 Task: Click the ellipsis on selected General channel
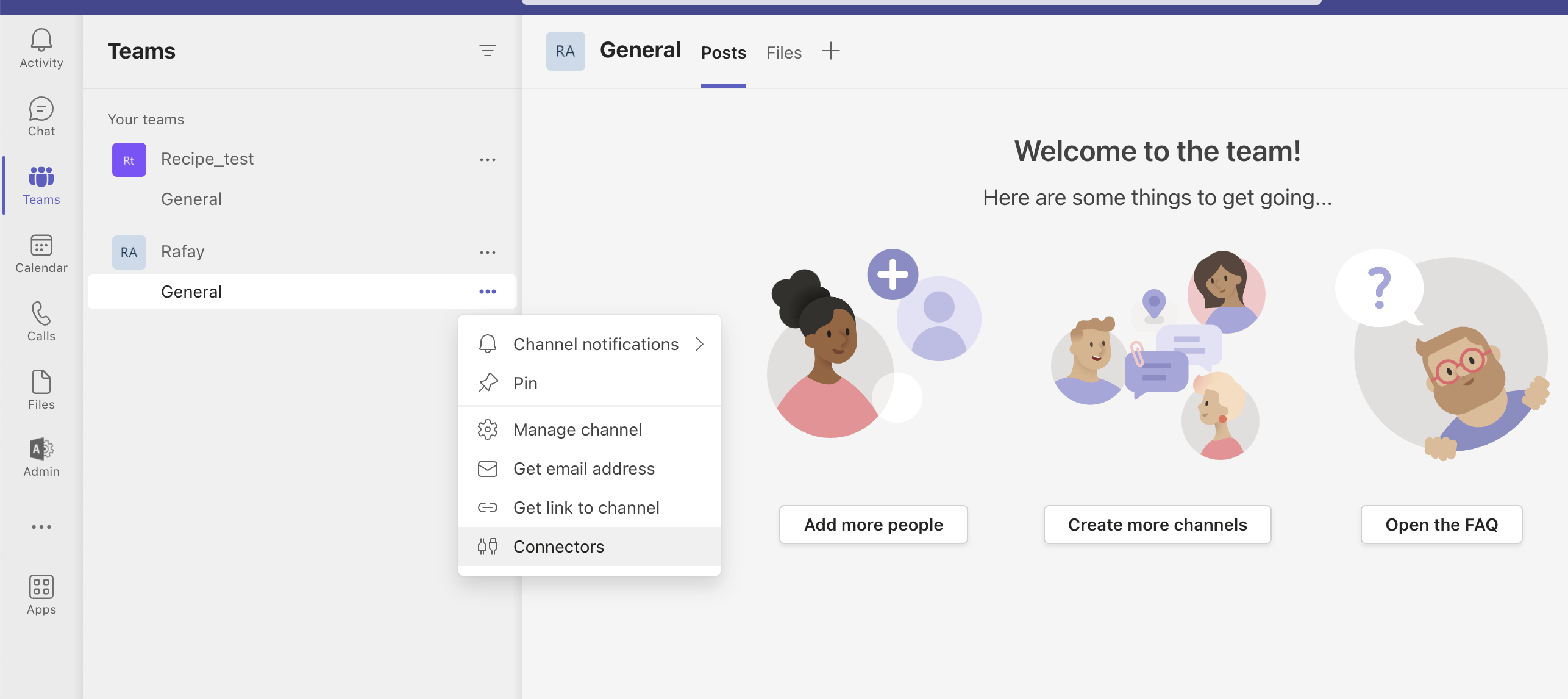pyautogui.click(x=487, y=292)
